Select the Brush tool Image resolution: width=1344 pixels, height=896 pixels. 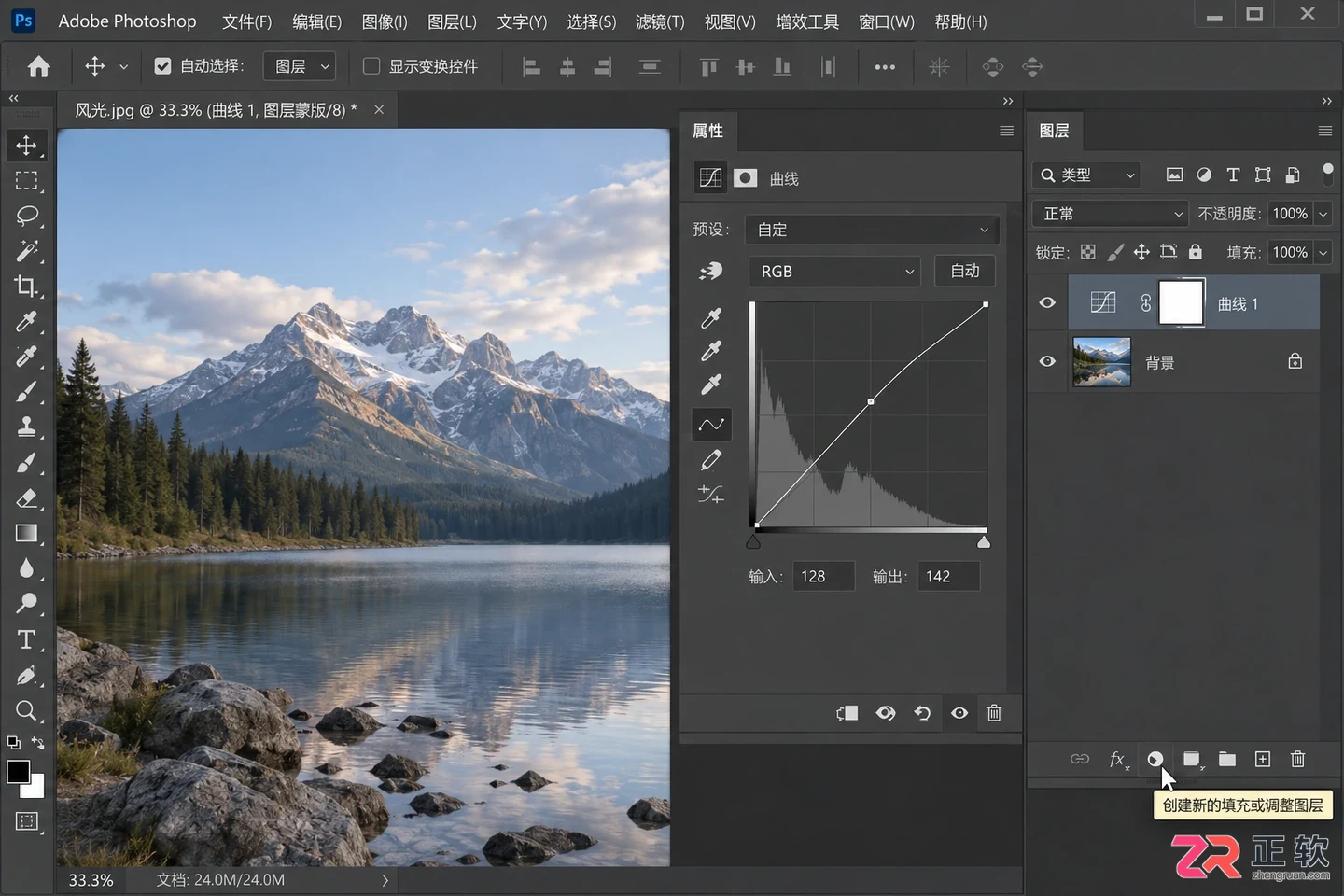(x=26, y=392)
